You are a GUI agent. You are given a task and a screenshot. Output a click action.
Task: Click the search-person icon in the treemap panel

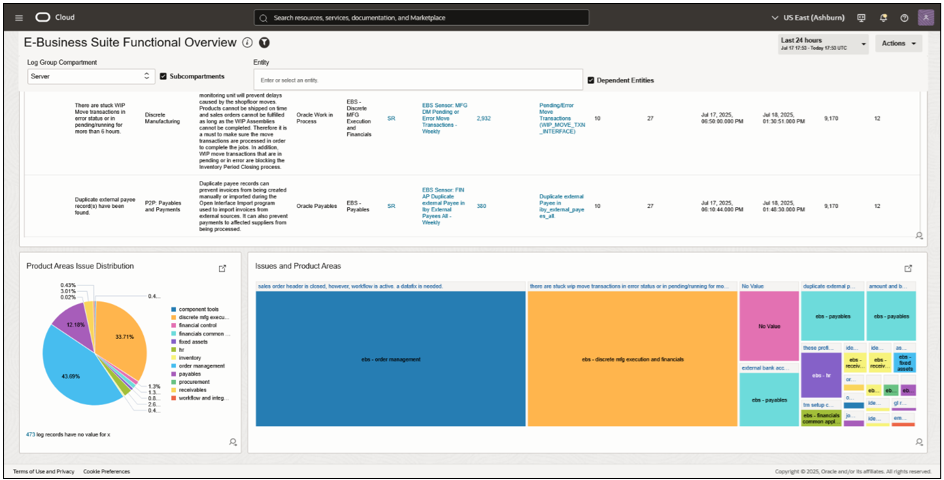[x=919, y=442]
